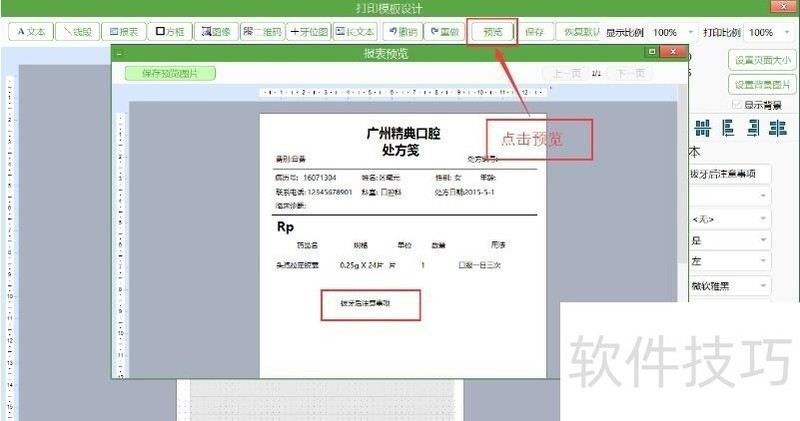Open the 打印比例 print scale dropdown

(x=768, y=32)
